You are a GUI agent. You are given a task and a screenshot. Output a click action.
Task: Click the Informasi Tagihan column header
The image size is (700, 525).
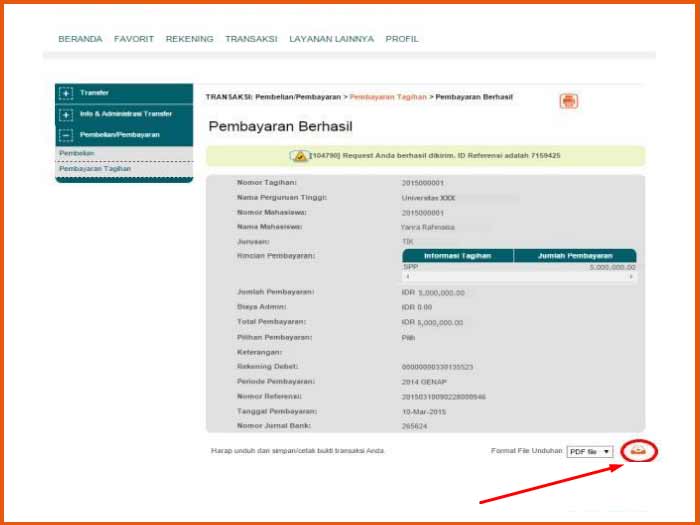(458, 256)
